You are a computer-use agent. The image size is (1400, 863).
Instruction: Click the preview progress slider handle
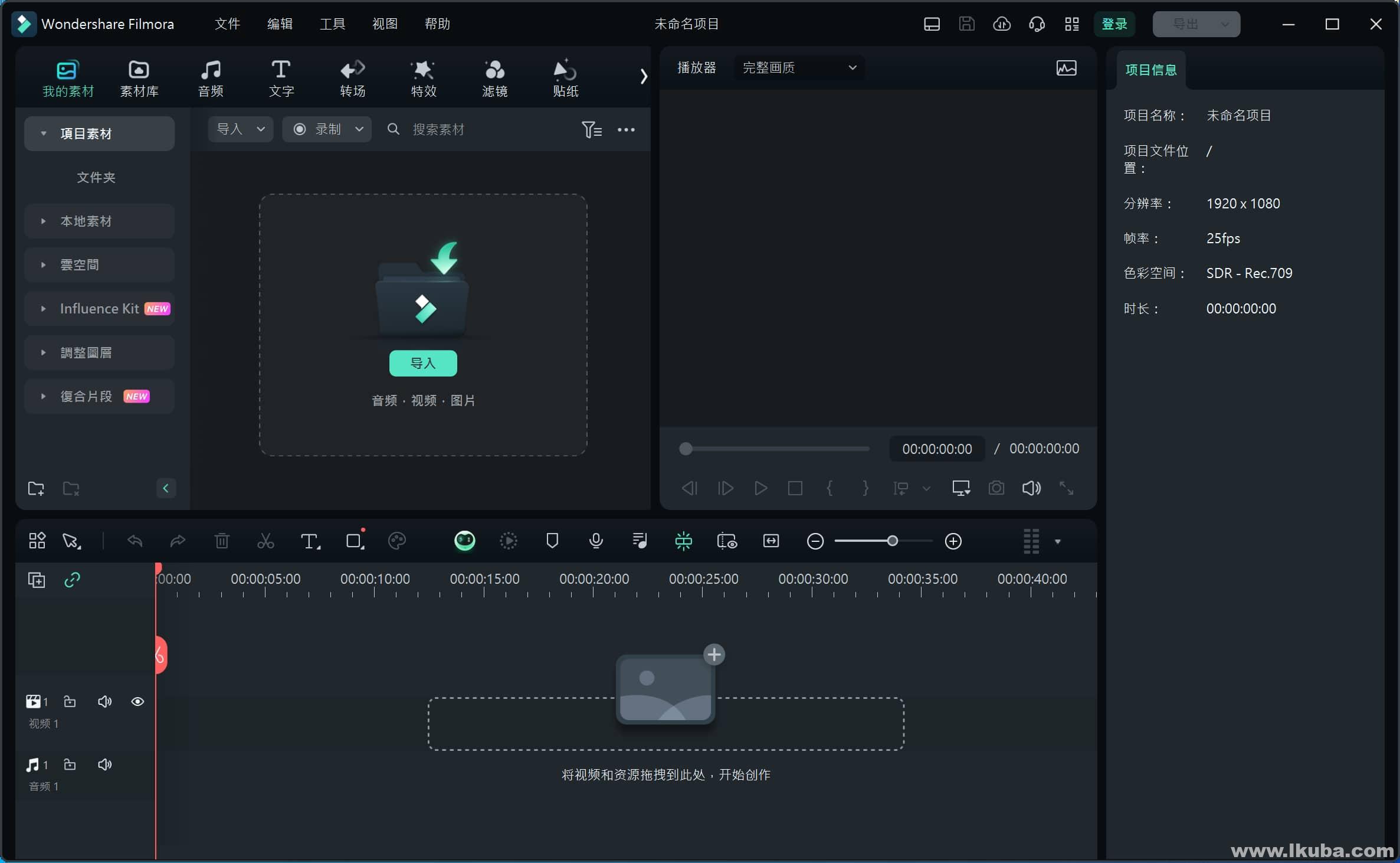click(685, 449)
